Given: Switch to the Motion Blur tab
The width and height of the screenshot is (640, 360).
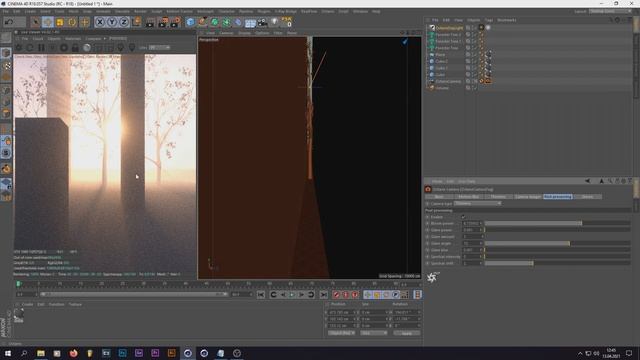Looking at the screenshot, I should [x=469, y=197].
